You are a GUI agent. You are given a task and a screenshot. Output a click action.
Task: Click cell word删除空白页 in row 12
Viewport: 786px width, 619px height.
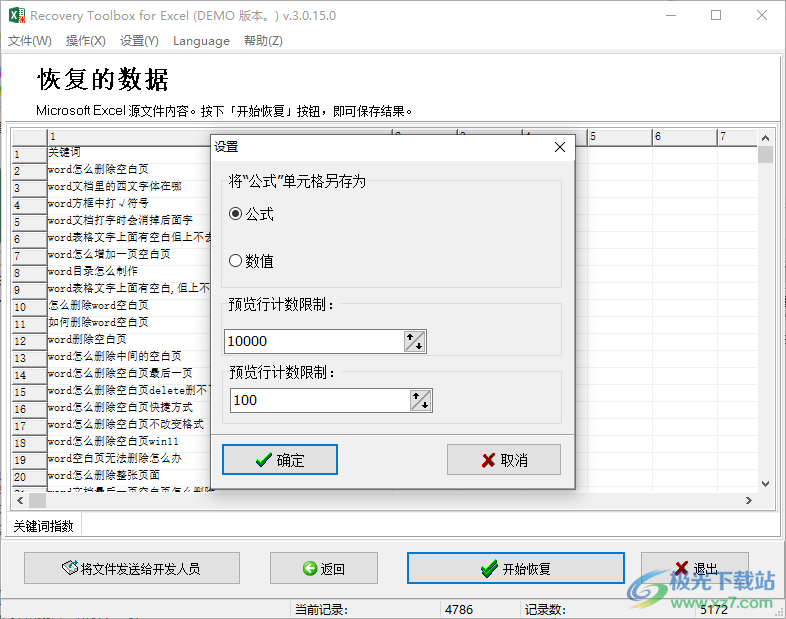87,339
